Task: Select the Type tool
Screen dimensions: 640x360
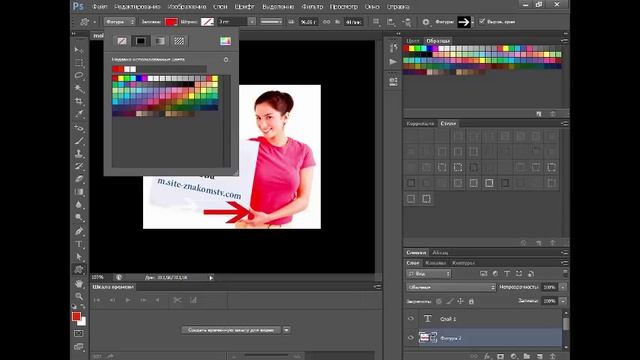Action: [x=79, y=244]
